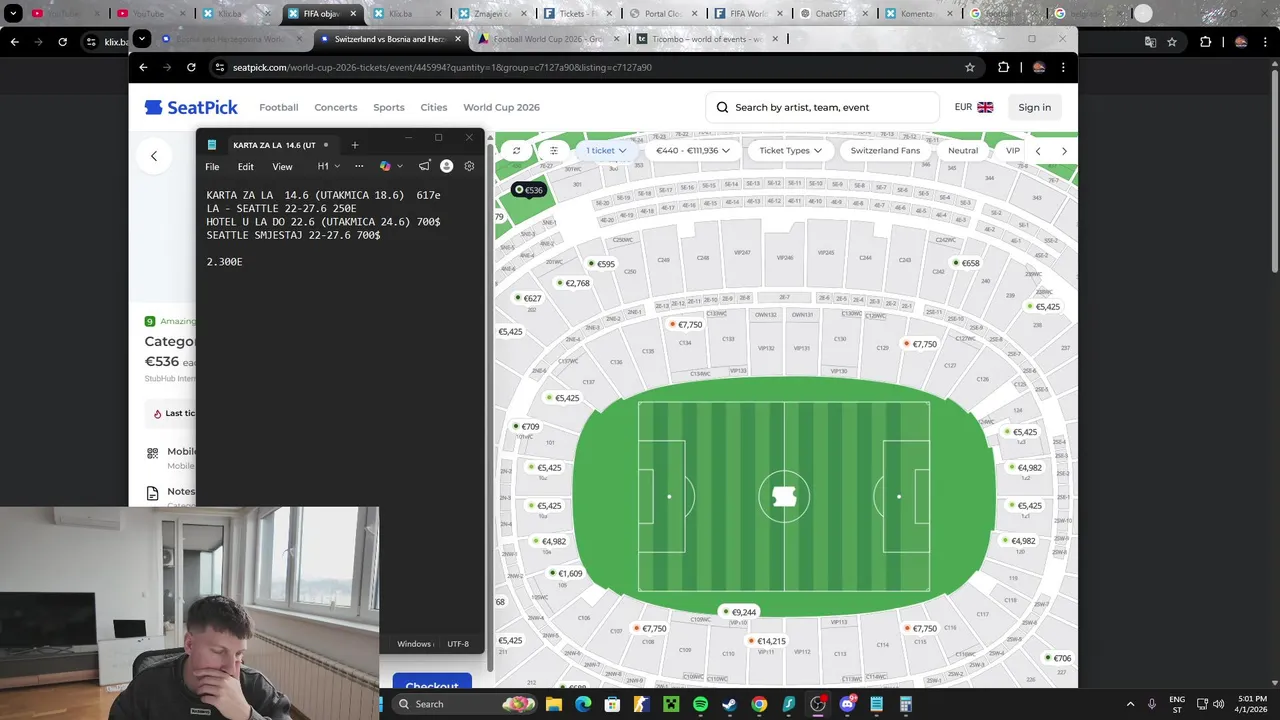Switch to the Switzerland vs Bosnia tab
The image size is (1280, 720).
coord(389,39)
